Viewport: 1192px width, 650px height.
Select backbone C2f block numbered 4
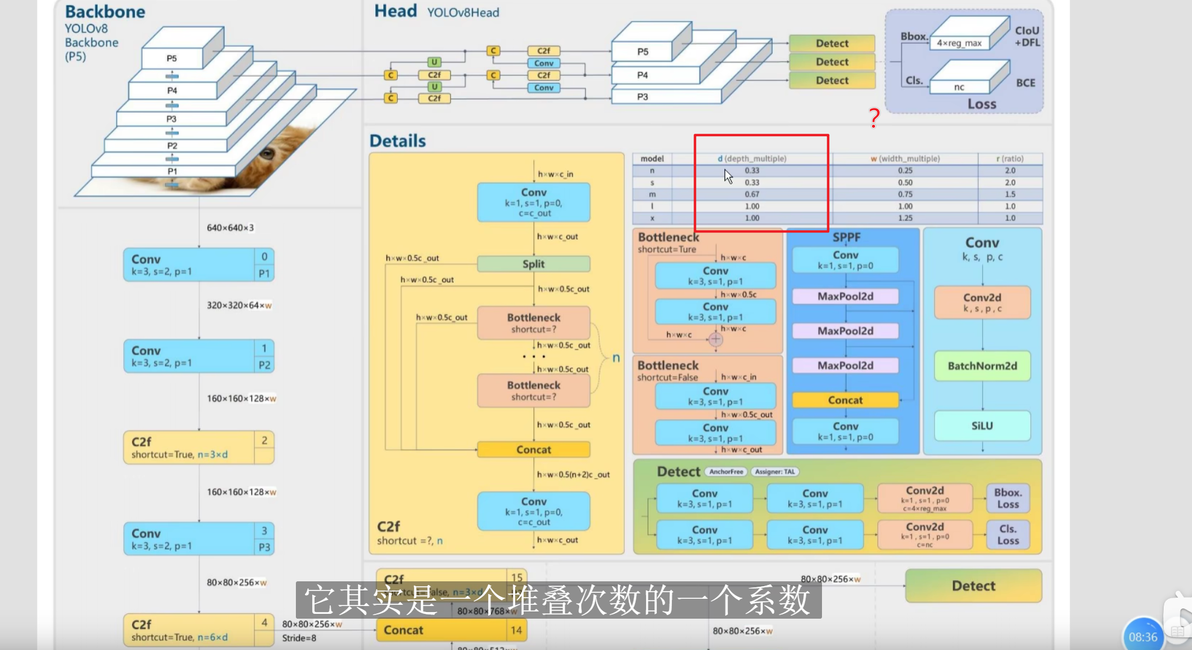[x=198, y=630]
